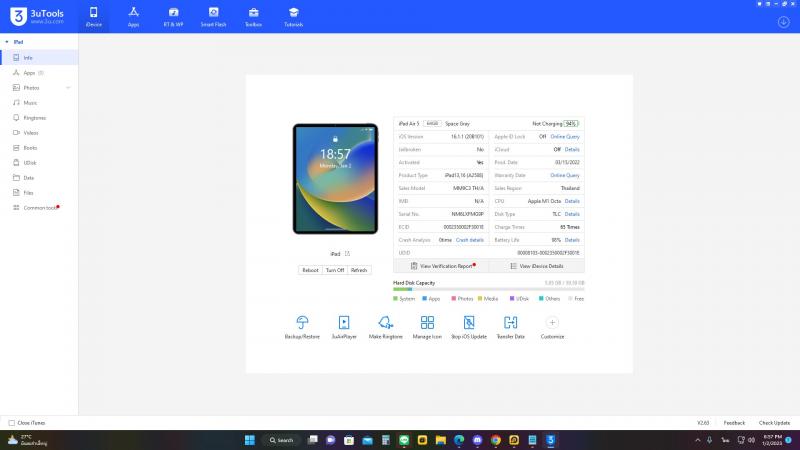The height and width of the screenshot is (450, 800).
Task: Launch 3uAirPlayer
Action: click(x=344, y=327)
